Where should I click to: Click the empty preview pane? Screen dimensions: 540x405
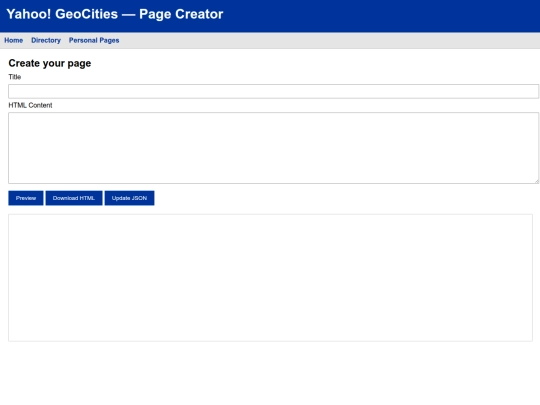click(x=270, y=278)
